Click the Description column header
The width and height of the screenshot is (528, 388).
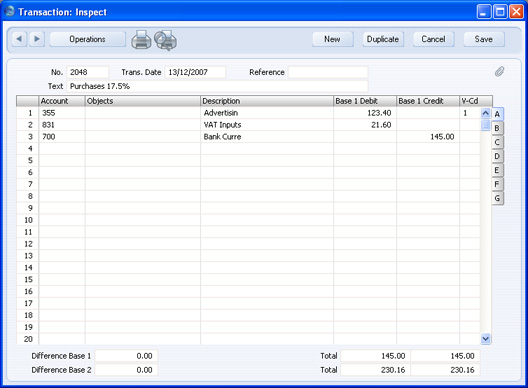(x=267, y=101)
